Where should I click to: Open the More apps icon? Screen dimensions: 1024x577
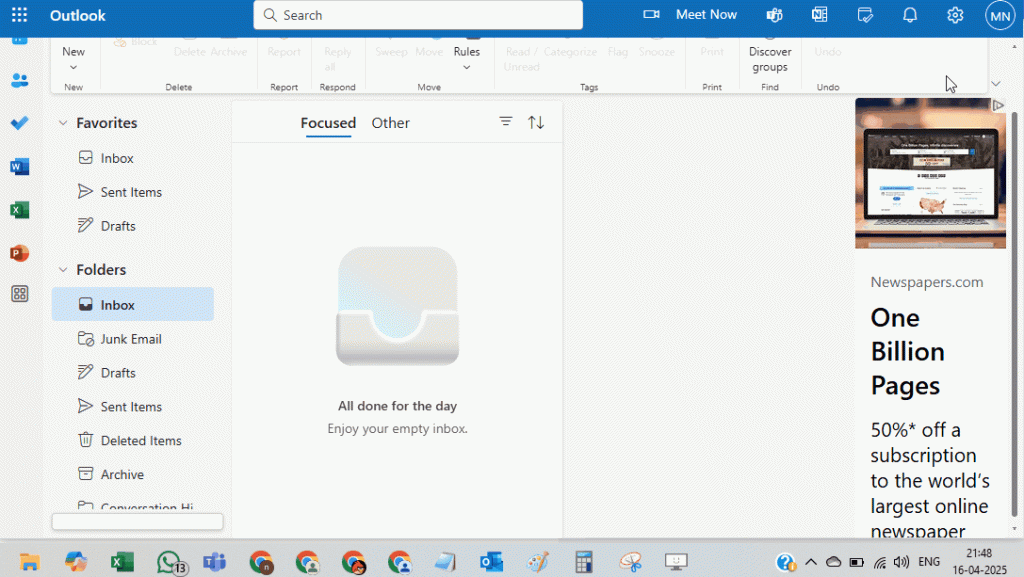tap(20, 294)
